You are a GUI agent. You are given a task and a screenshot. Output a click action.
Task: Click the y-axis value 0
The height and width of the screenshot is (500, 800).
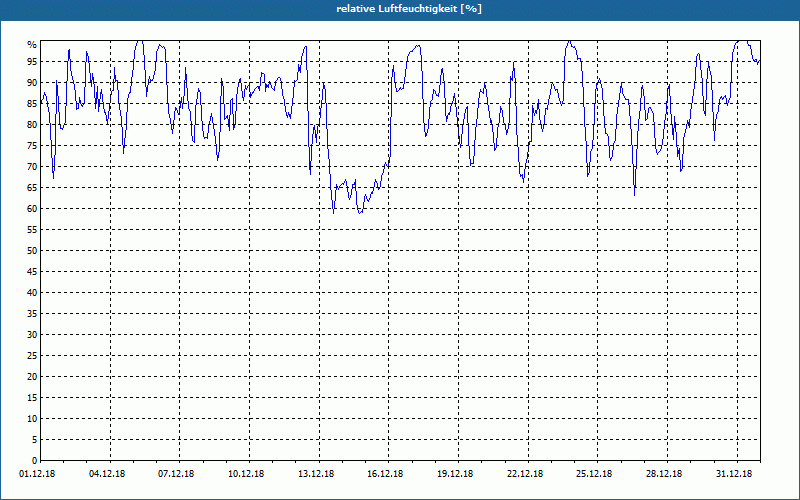(x=35, y=461)
